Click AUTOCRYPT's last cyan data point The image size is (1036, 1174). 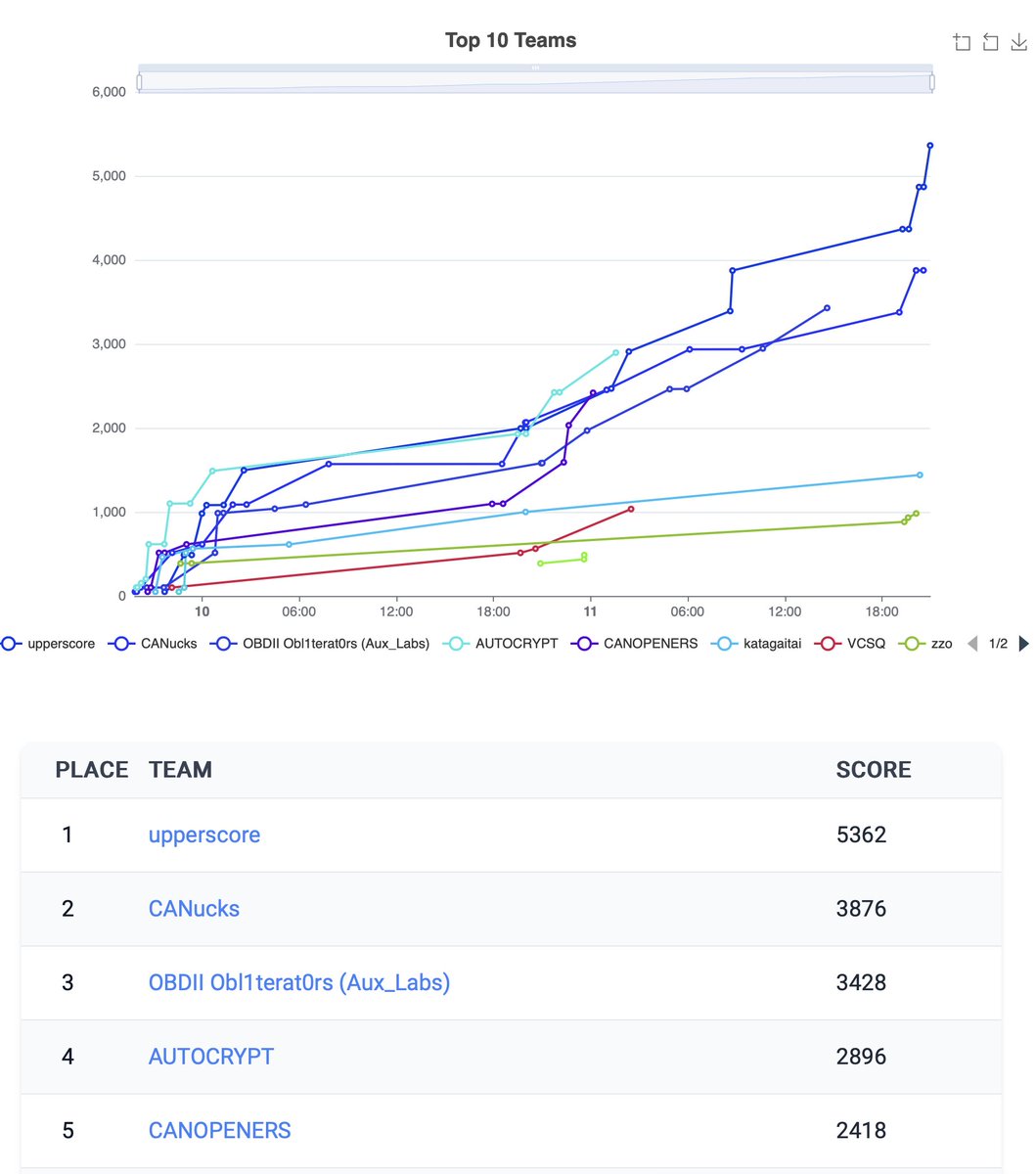point(615,352)
